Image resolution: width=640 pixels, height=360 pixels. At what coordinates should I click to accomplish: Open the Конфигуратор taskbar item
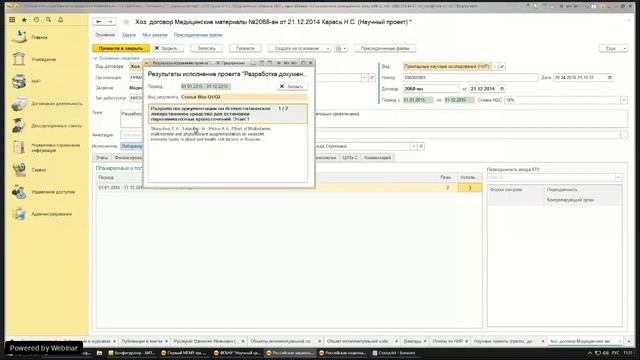pos(131,353)
